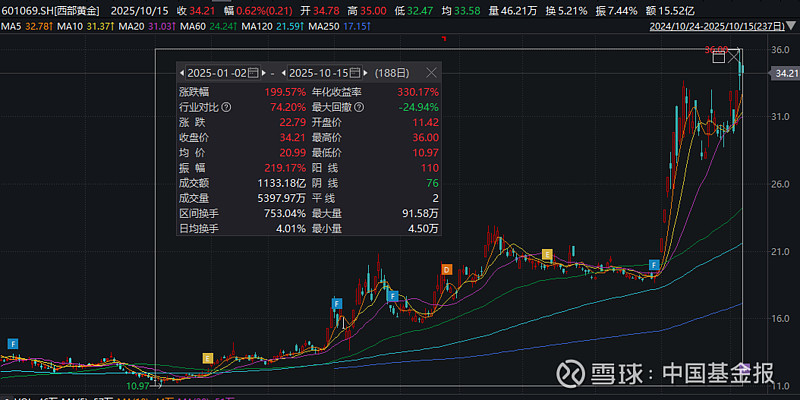Open the yellow E marker near the 10.97 low

(207, 358)
